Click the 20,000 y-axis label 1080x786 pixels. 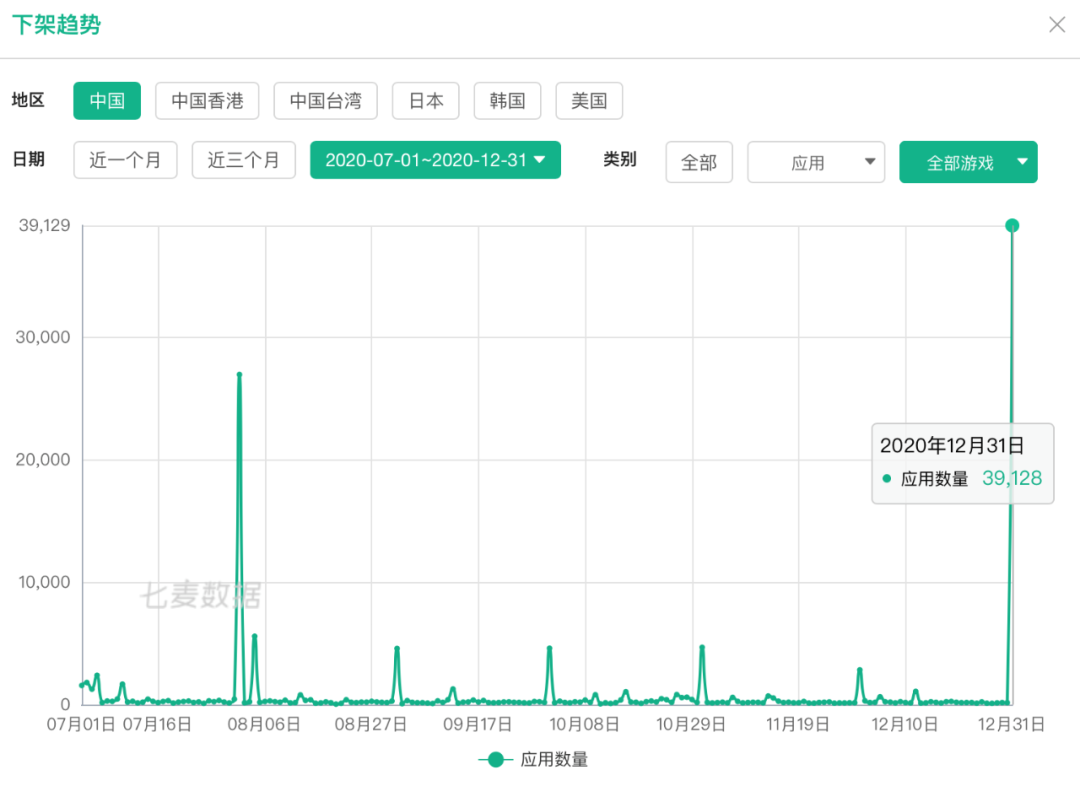pyautogui.click(x=43, y=460)
